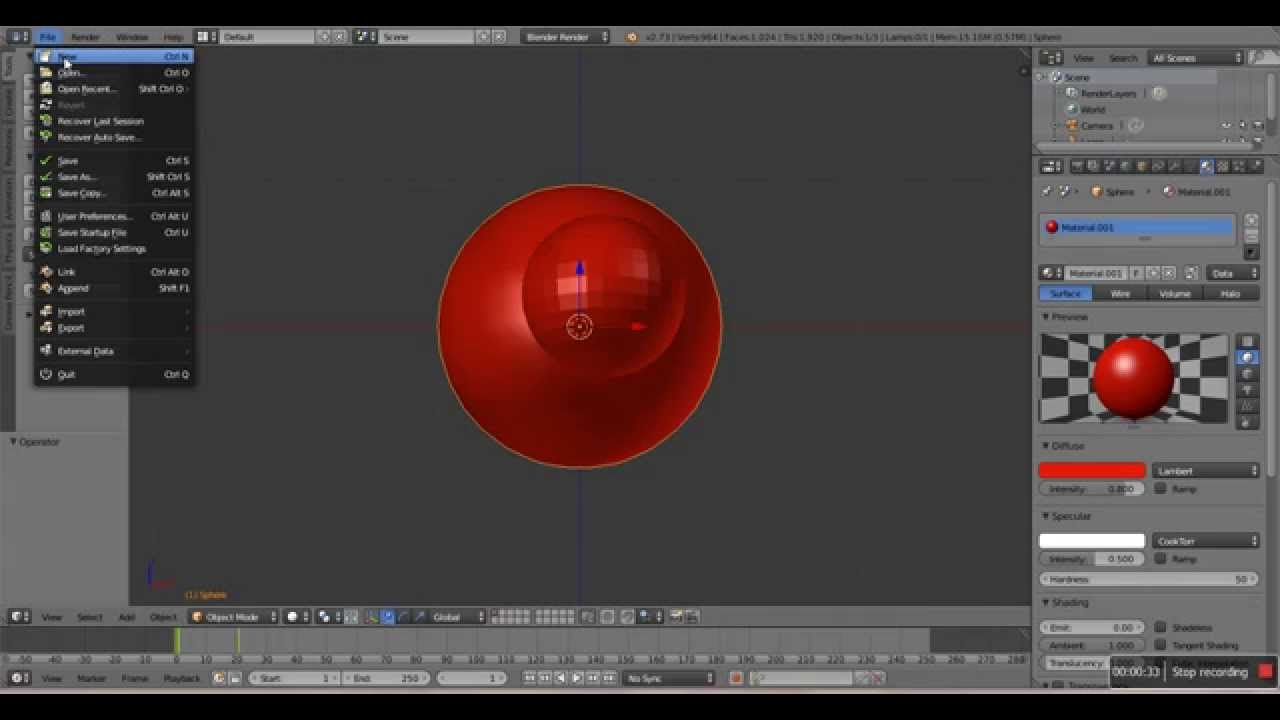Open the Open Recent submenu

point(114,89)
